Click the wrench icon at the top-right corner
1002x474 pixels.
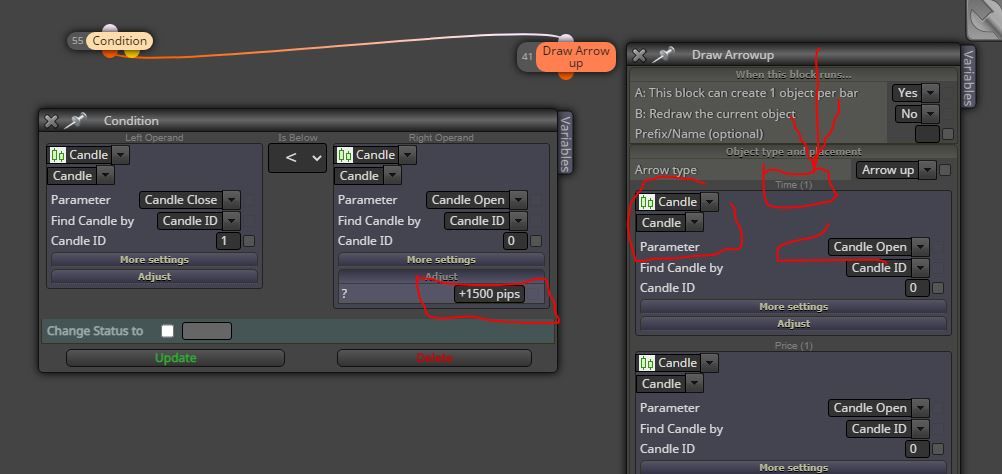(984, 19)
